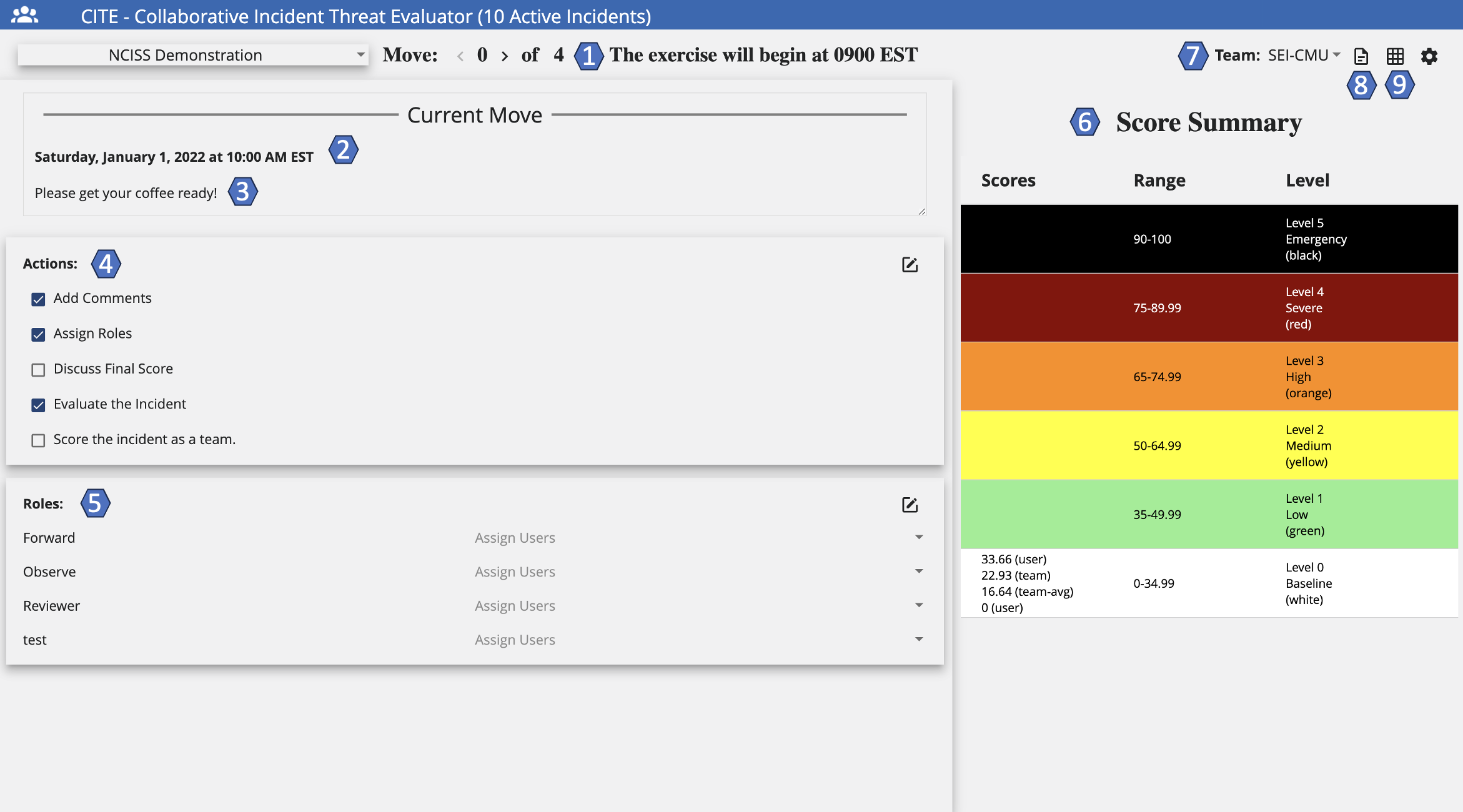Select the orange Level 3 High row

[x=1212, y=376]
